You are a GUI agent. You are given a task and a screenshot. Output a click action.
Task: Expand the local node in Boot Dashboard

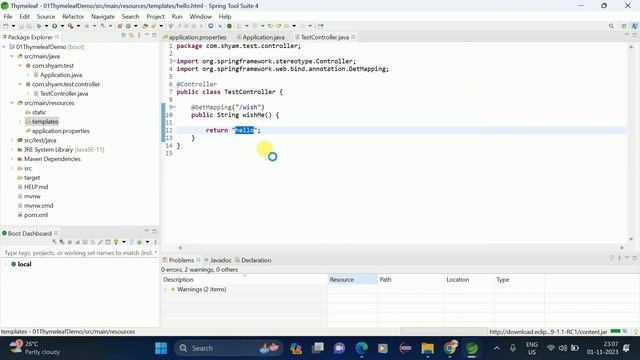pyautogui.click(x=5, y=264)
